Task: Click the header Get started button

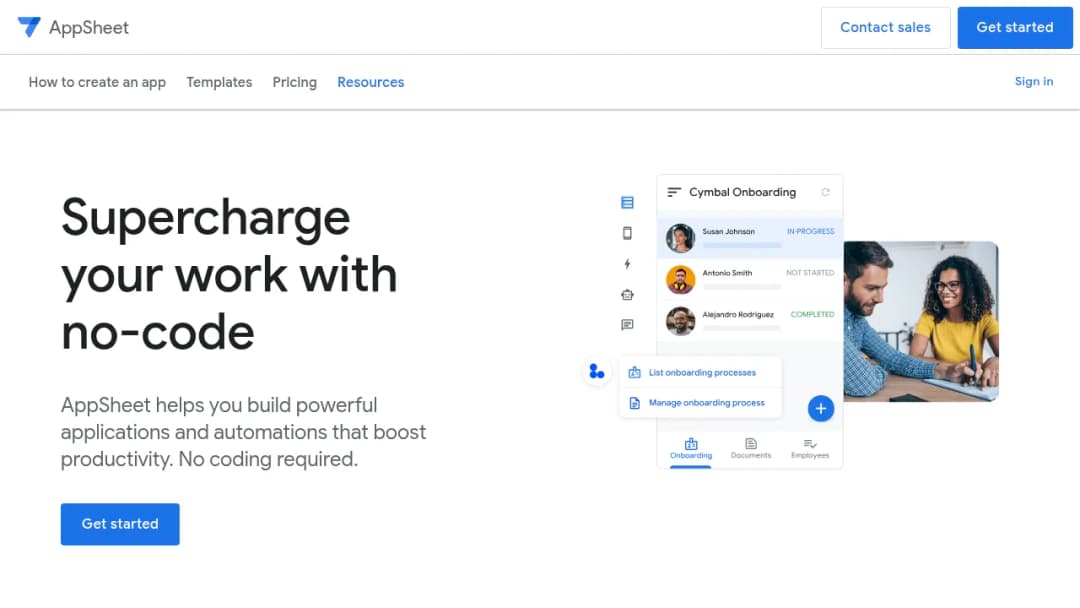Action: pyautogui.click(x=1015, y=28)
